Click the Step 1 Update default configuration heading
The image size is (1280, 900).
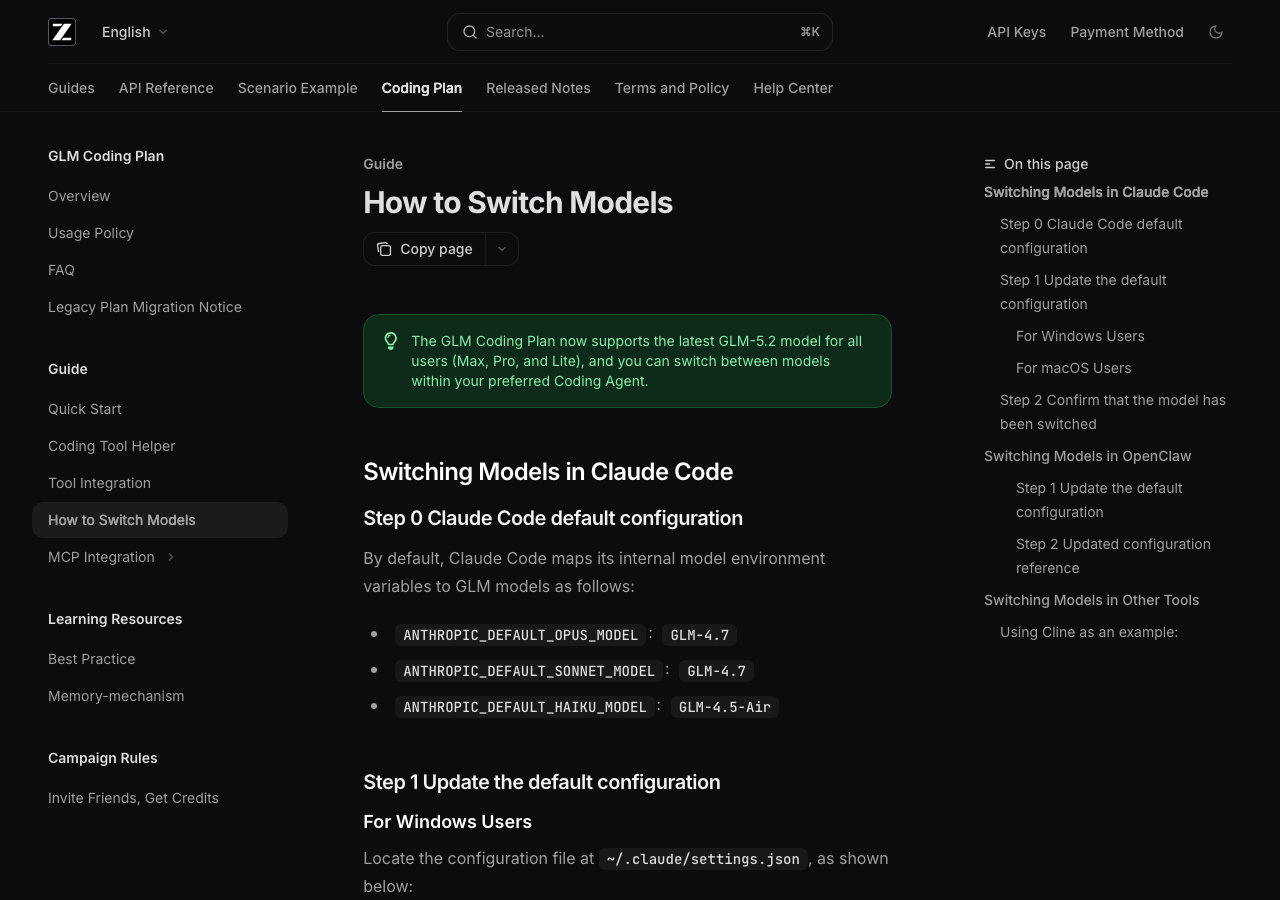(x=542, y=782)
